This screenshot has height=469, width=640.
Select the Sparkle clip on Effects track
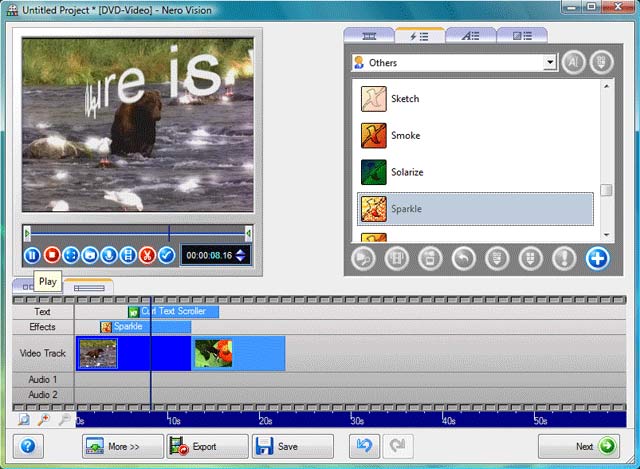point(140,327)
